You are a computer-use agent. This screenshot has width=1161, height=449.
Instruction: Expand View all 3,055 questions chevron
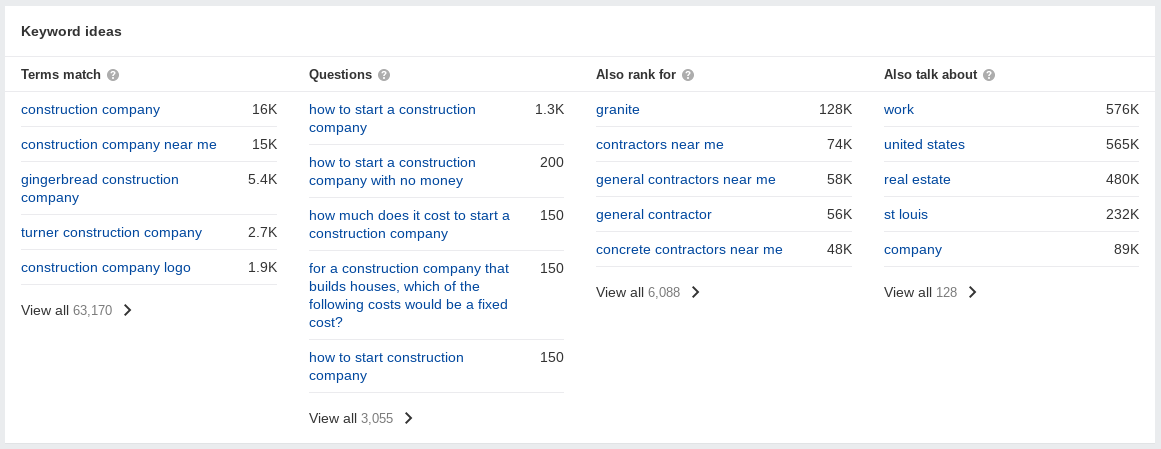tap(408, 419)
